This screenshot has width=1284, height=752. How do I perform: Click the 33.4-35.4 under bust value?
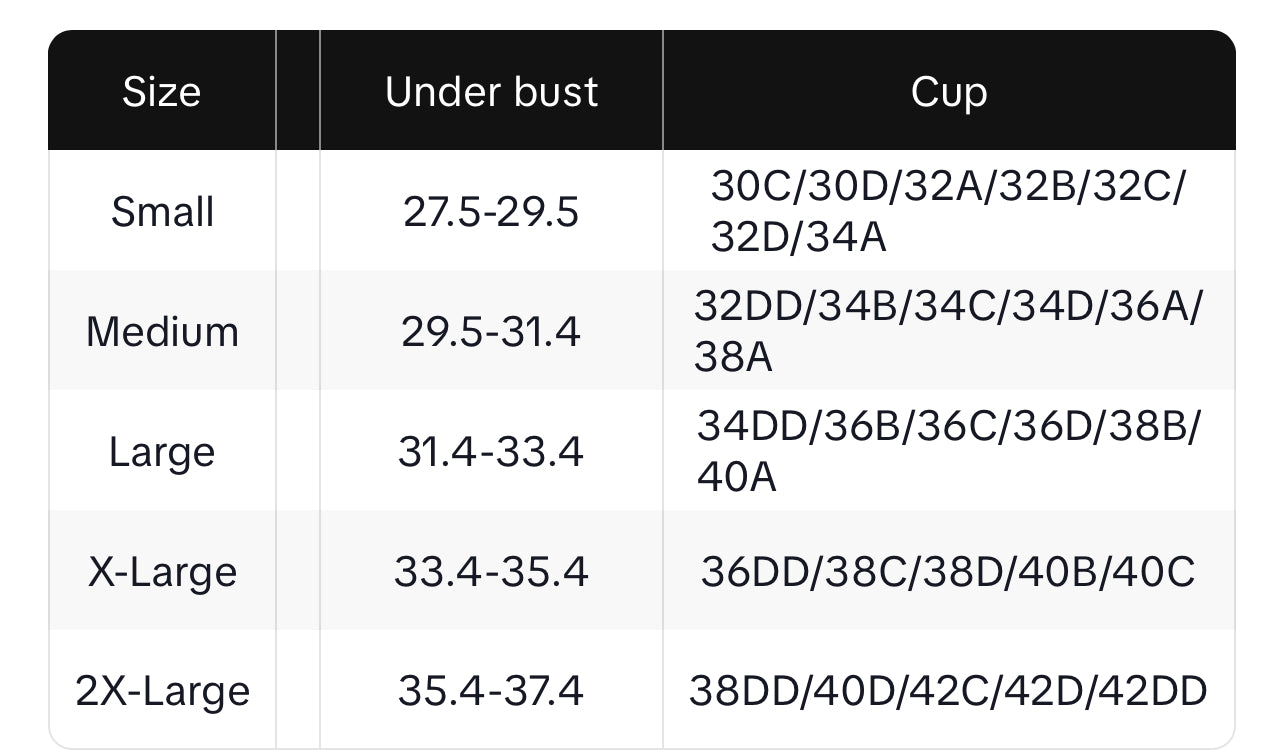[x=491, y=572]
